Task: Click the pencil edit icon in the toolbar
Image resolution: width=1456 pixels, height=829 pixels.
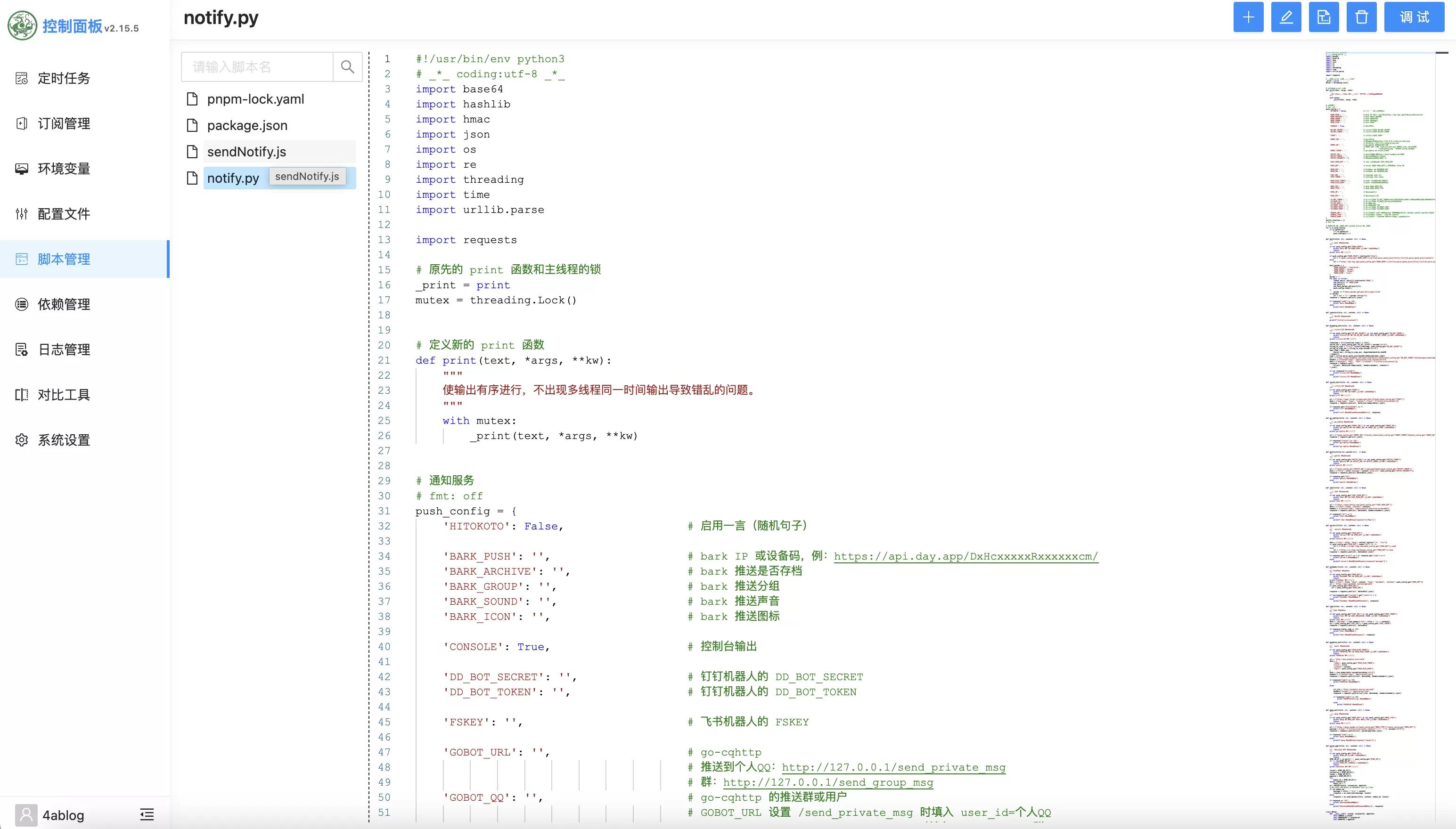Action: point(1286,17)
